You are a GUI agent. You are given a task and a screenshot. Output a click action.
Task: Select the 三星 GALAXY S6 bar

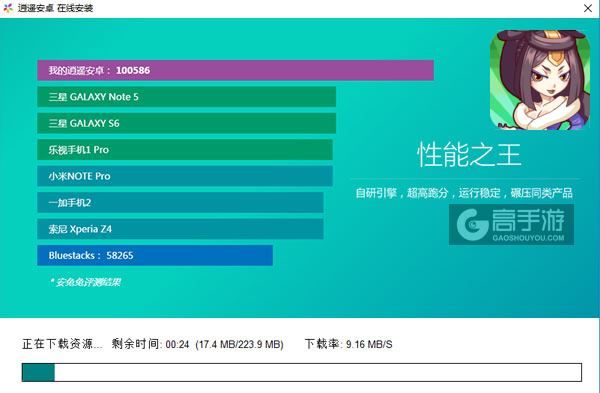pyautogui.click(x=186, y=123)
